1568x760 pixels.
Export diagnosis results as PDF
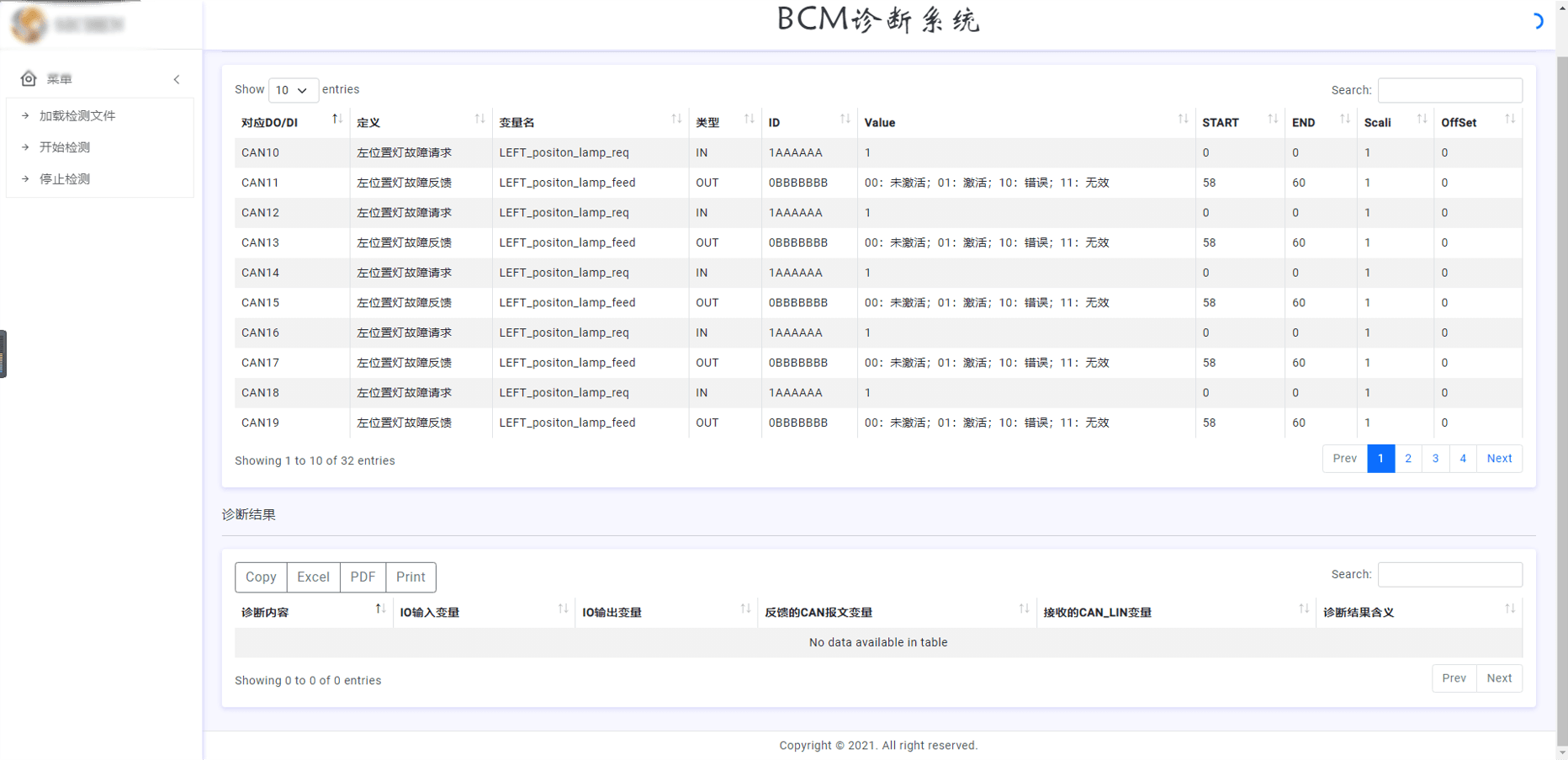[x=363, y=577]
